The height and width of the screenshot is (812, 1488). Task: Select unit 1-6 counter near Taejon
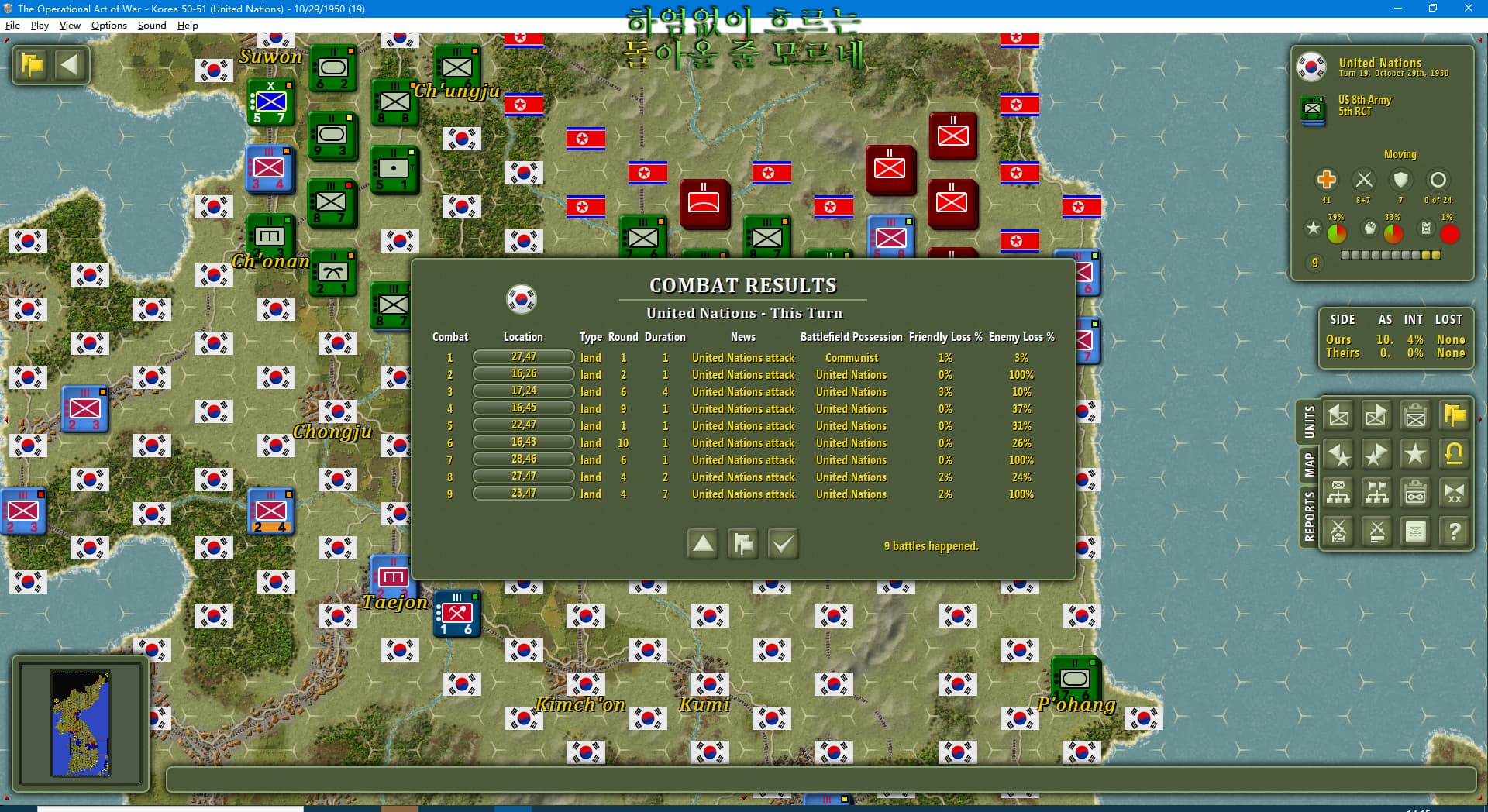[x=456, y=614]
